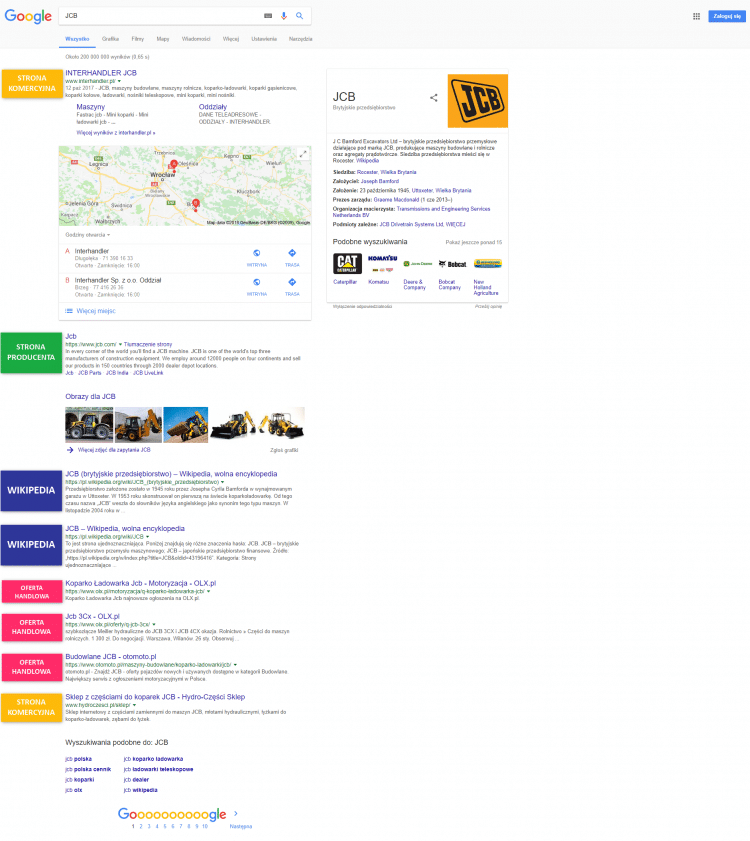Open dropdown arrow next to https://www.jcb.com/

pos(120,344)
